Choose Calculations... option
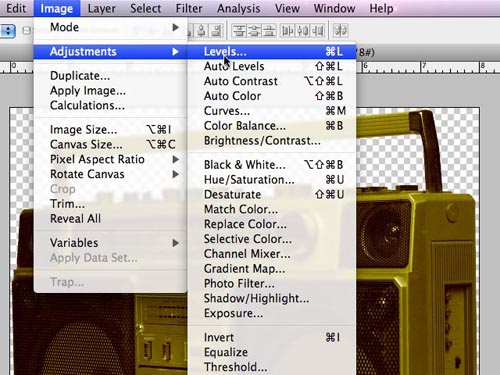This screenshot has height=375, width=500. (x=111, y=105)
